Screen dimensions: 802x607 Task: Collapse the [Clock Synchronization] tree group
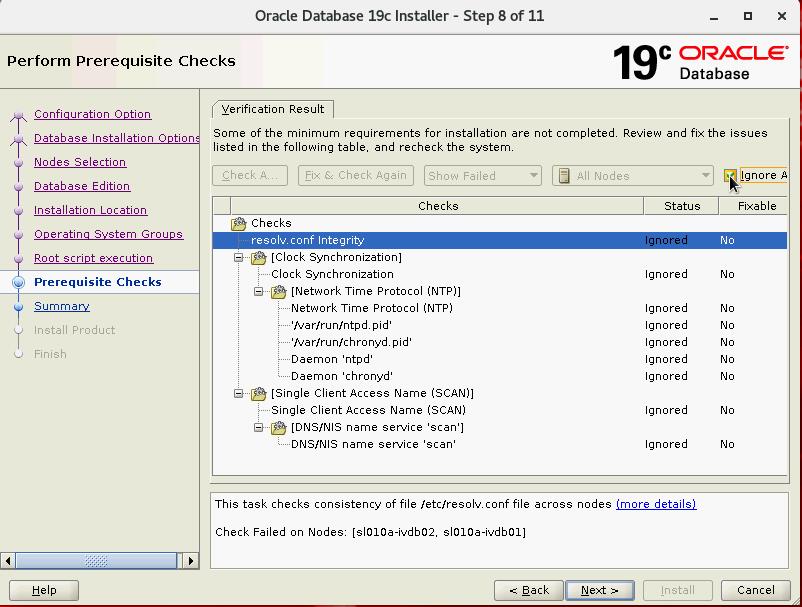pos(240,258)
